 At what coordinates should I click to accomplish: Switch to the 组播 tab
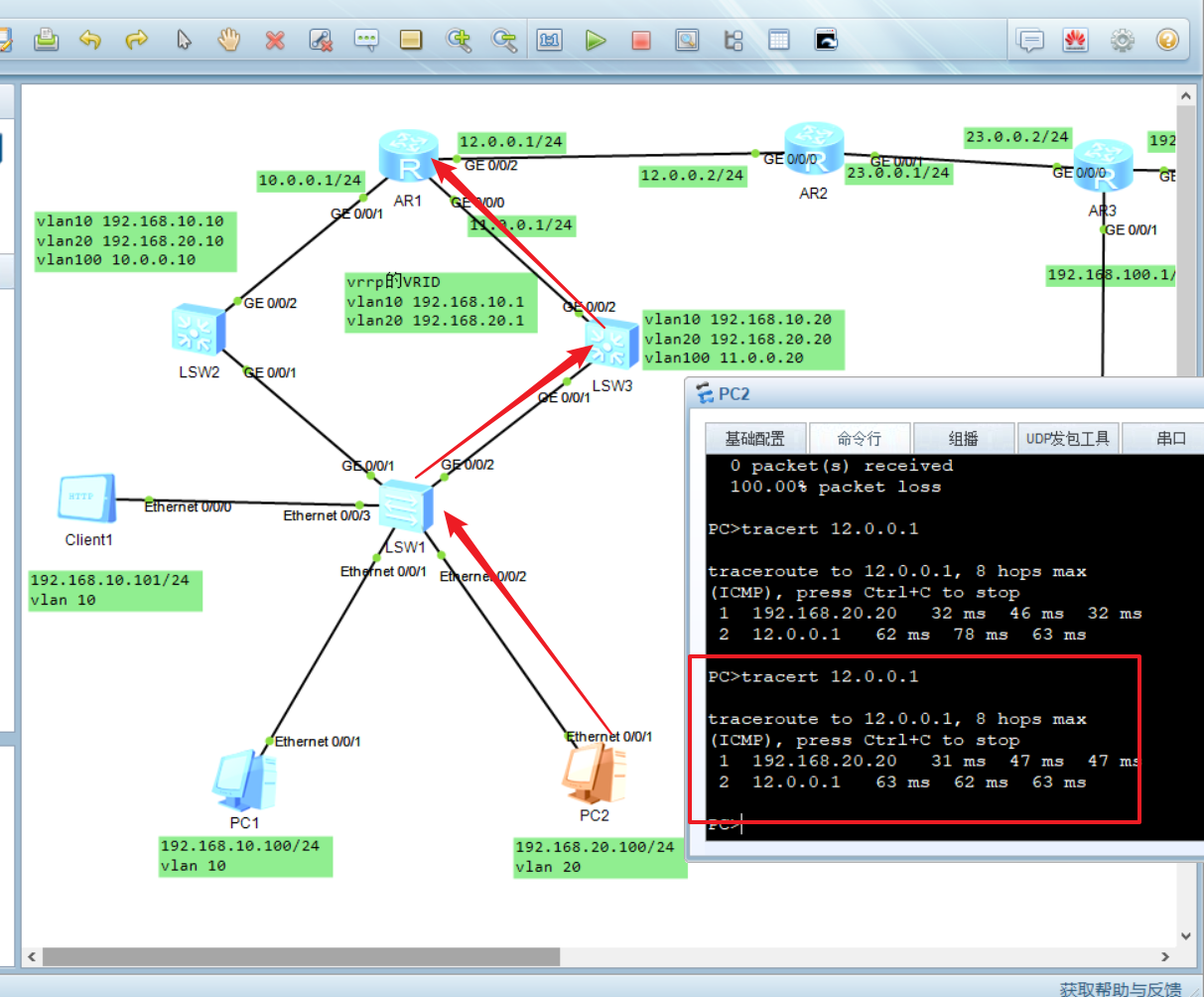coord(964,438)
